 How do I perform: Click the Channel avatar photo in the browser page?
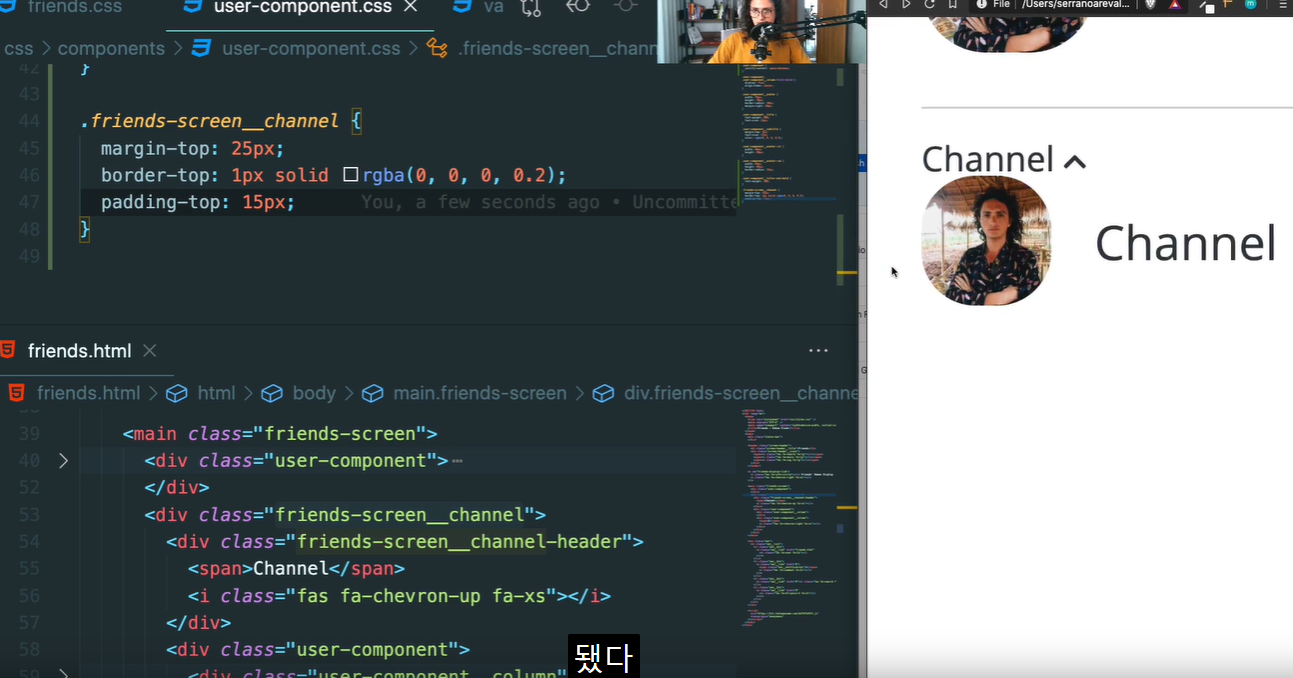986,241
